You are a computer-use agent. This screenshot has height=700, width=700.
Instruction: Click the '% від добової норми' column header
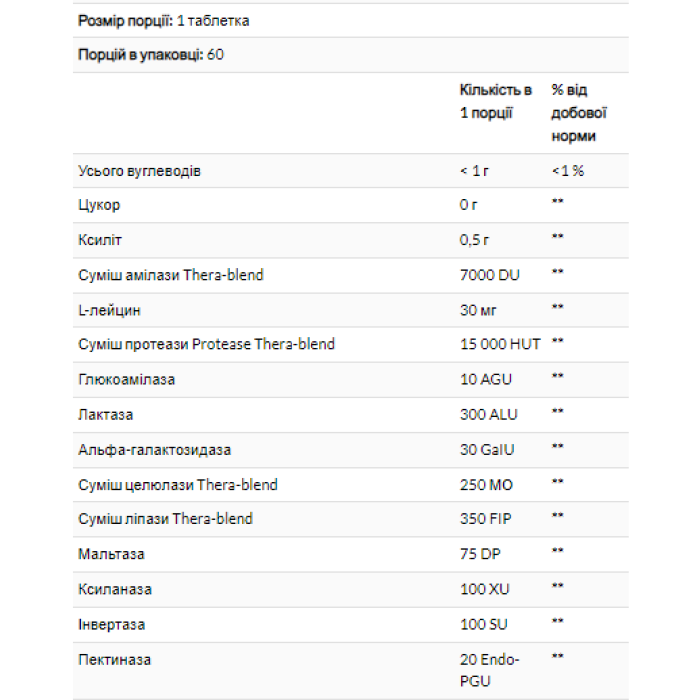(580, 112)
